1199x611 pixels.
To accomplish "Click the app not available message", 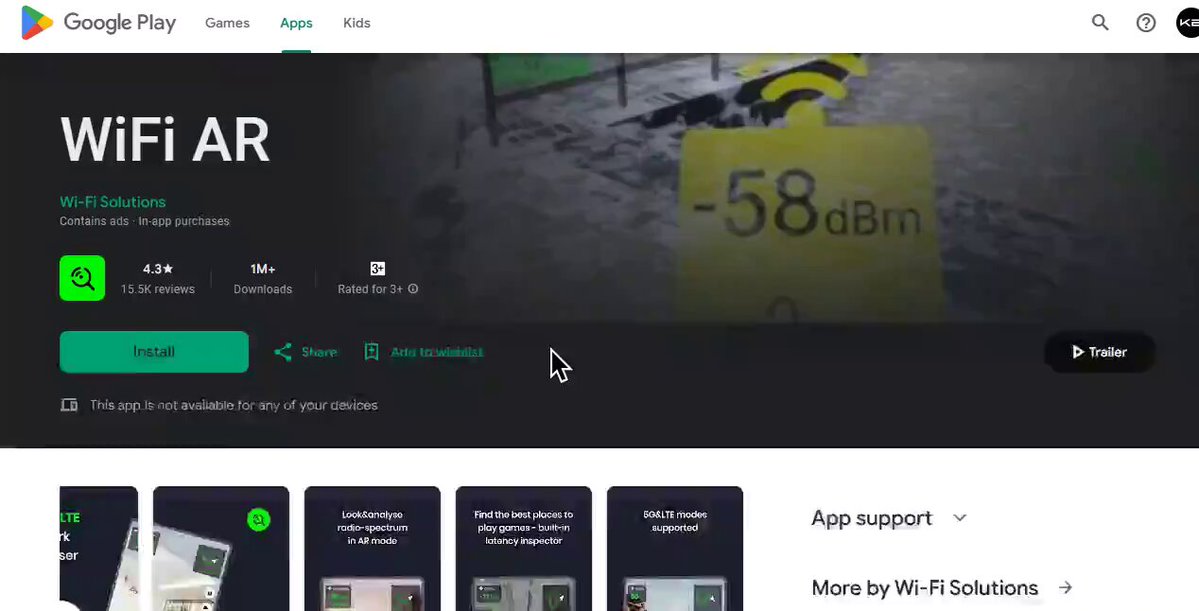I will click(234, 405).
